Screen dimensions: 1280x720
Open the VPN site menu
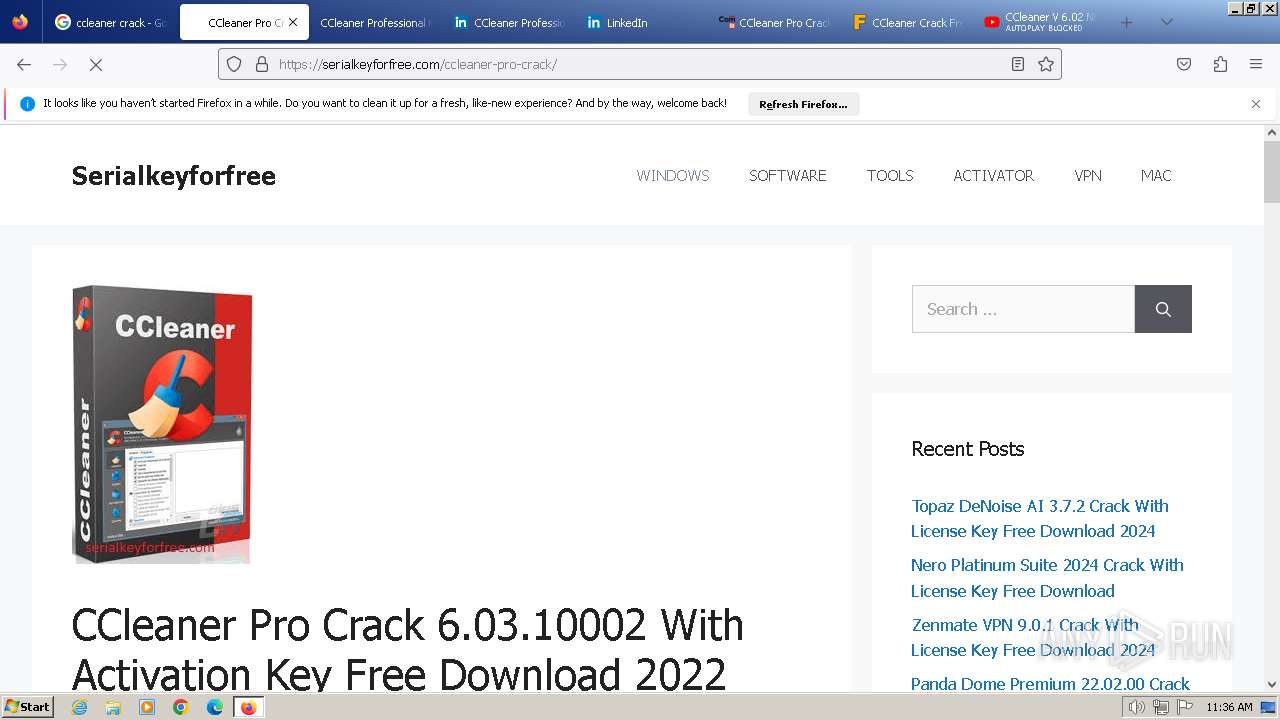coord(1088,175)
